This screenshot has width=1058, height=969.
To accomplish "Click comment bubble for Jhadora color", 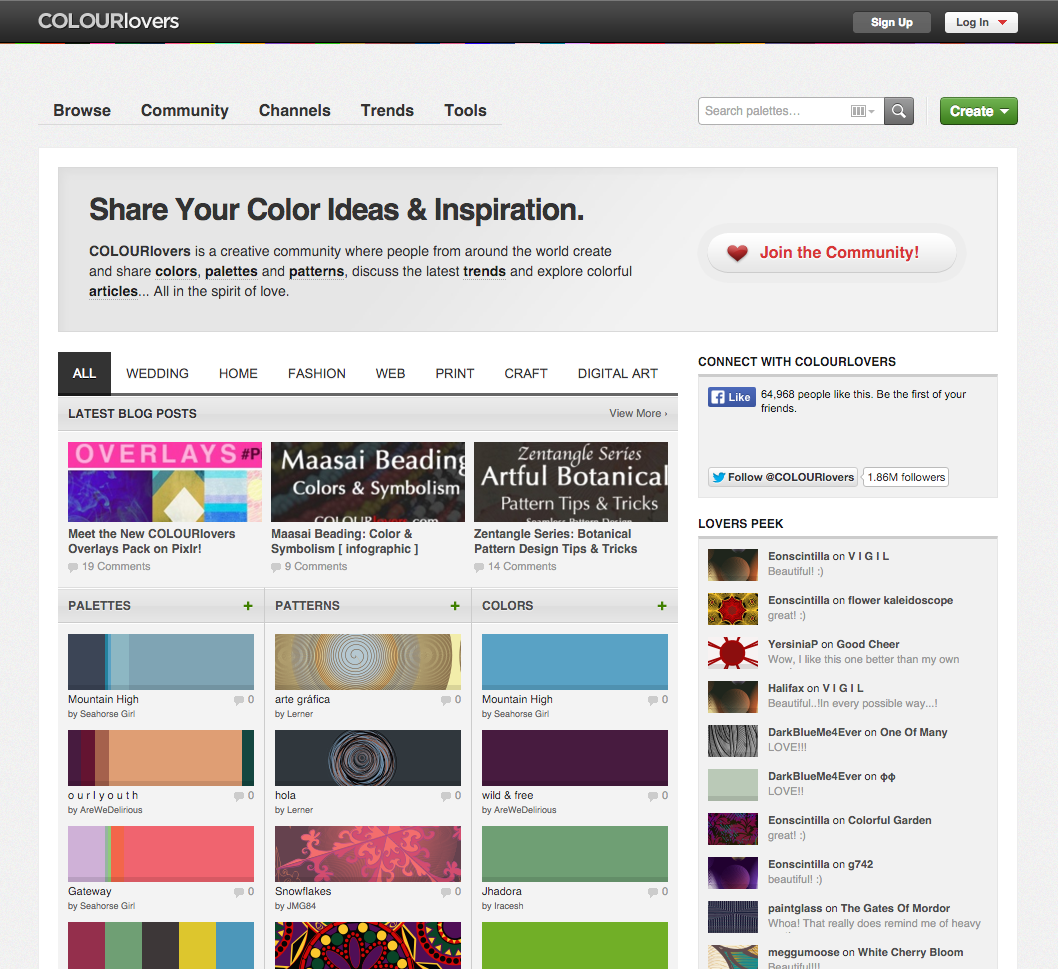I will point(653,892).
